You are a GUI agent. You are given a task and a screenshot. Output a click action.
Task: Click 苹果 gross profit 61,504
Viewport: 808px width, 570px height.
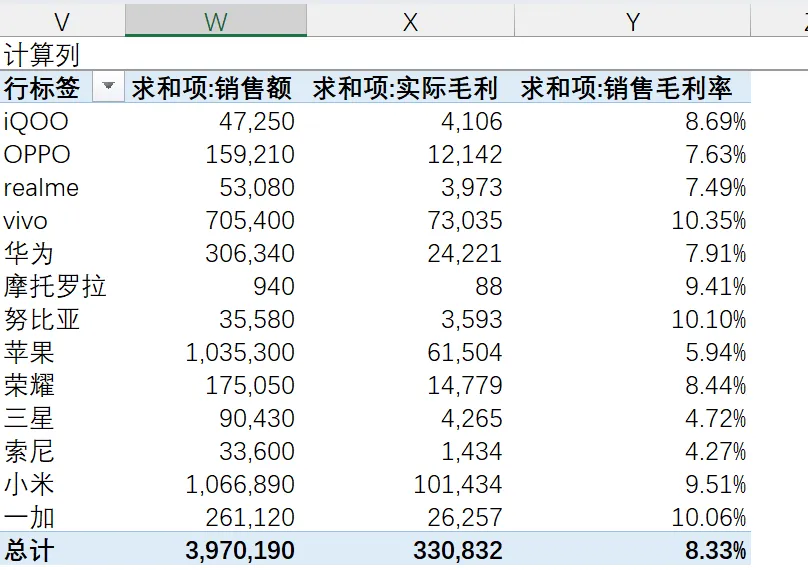coord(465,353)
